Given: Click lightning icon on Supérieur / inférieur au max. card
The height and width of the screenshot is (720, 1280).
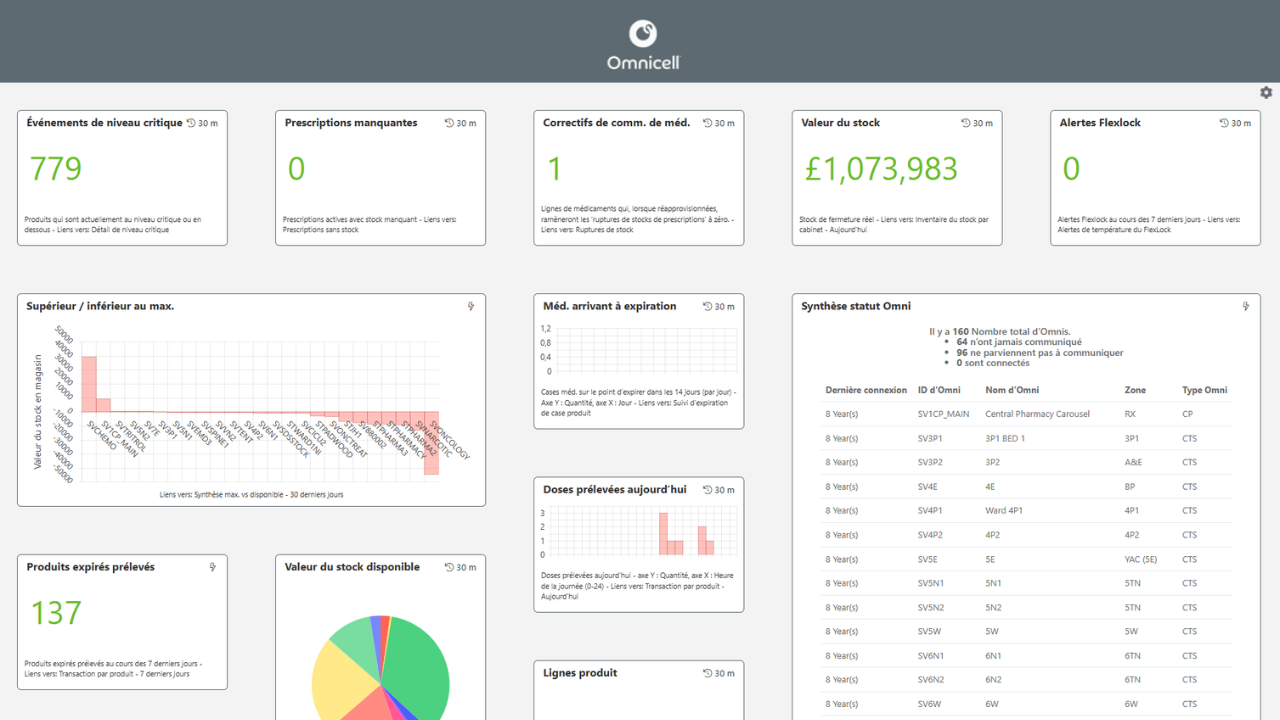Looking at the screenshot, I should [471, 306].
